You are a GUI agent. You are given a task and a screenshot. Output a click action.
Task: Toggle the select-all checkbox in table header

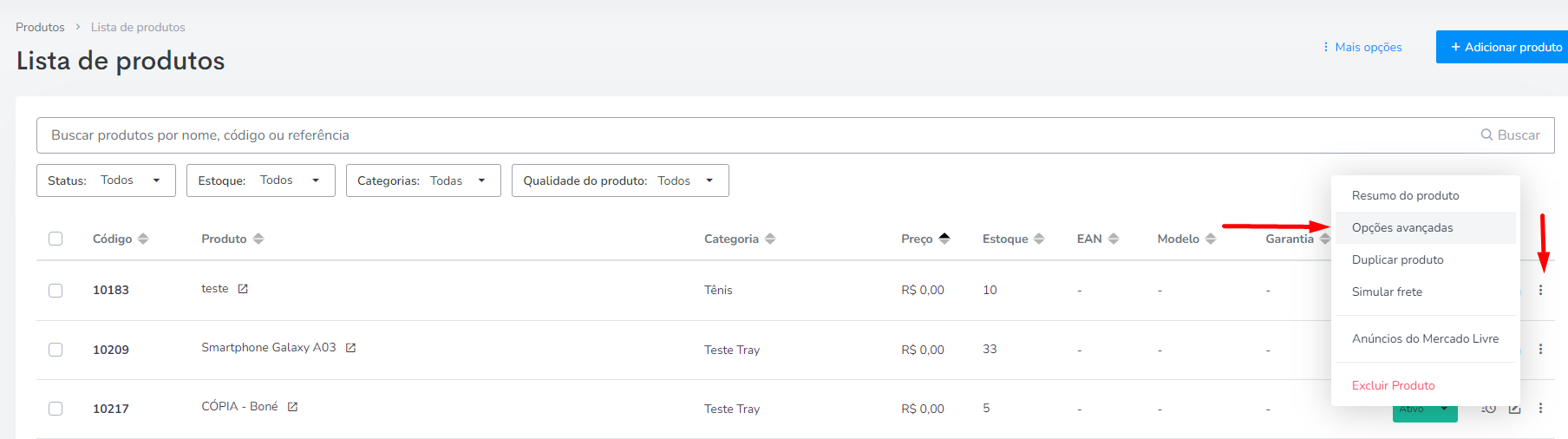coord(56,239)
